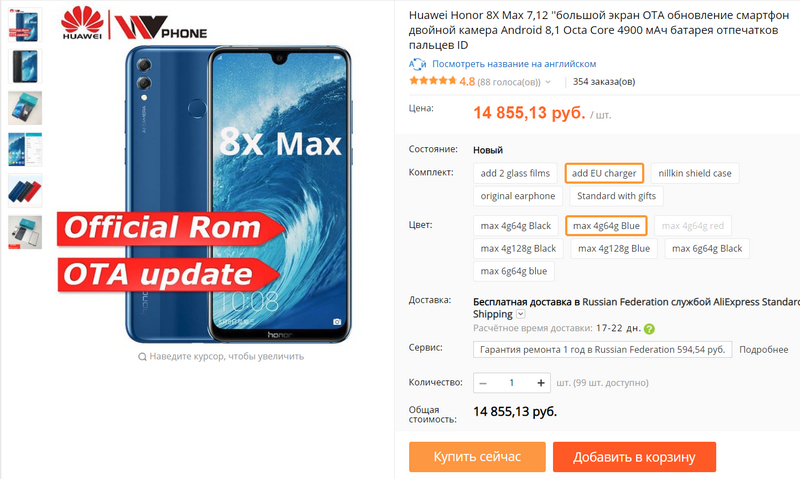Click the translate icon beside the English title link

(x=417, y=64)
